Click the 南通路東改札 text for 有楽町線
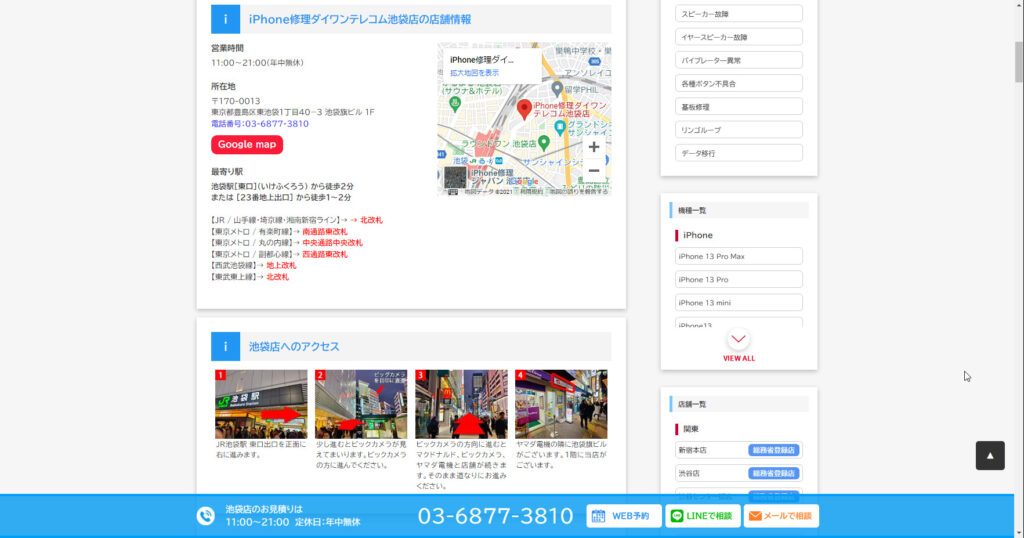Viewport: 1024px width, 538px height. point(325,232)
